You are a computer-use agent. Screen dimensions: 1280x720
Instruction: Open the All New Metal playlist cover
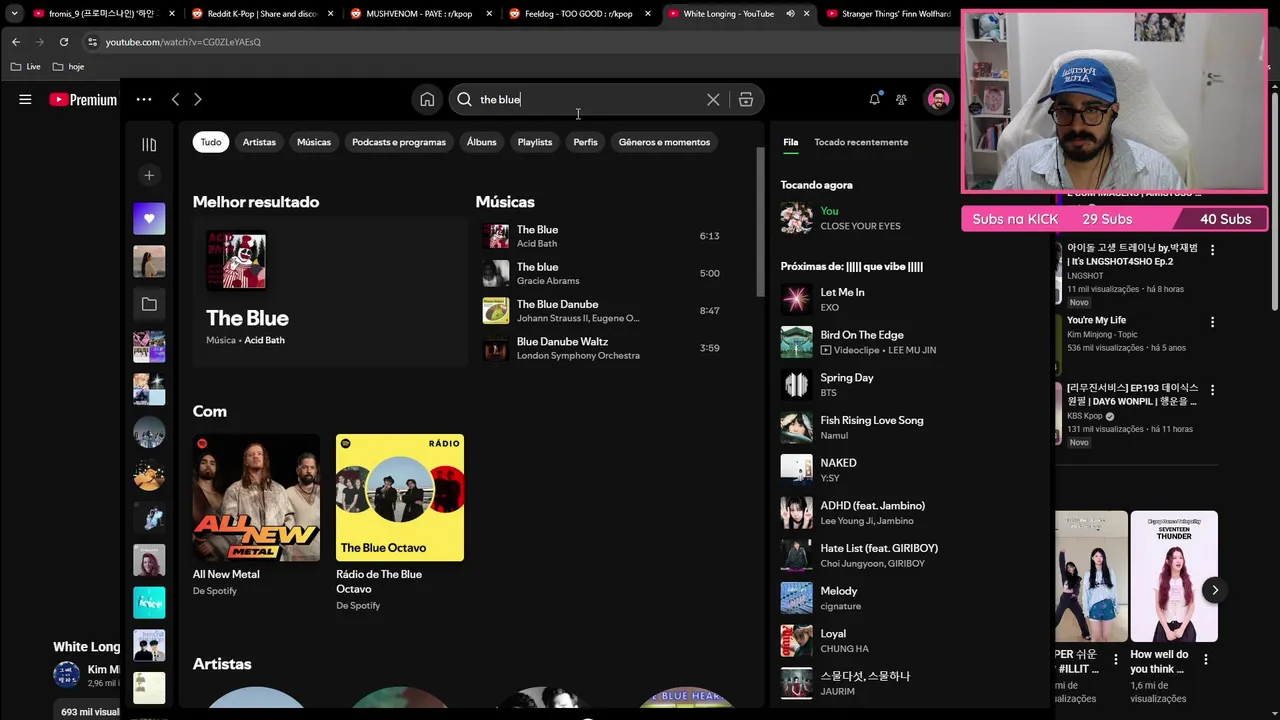[x=256, y=497]
